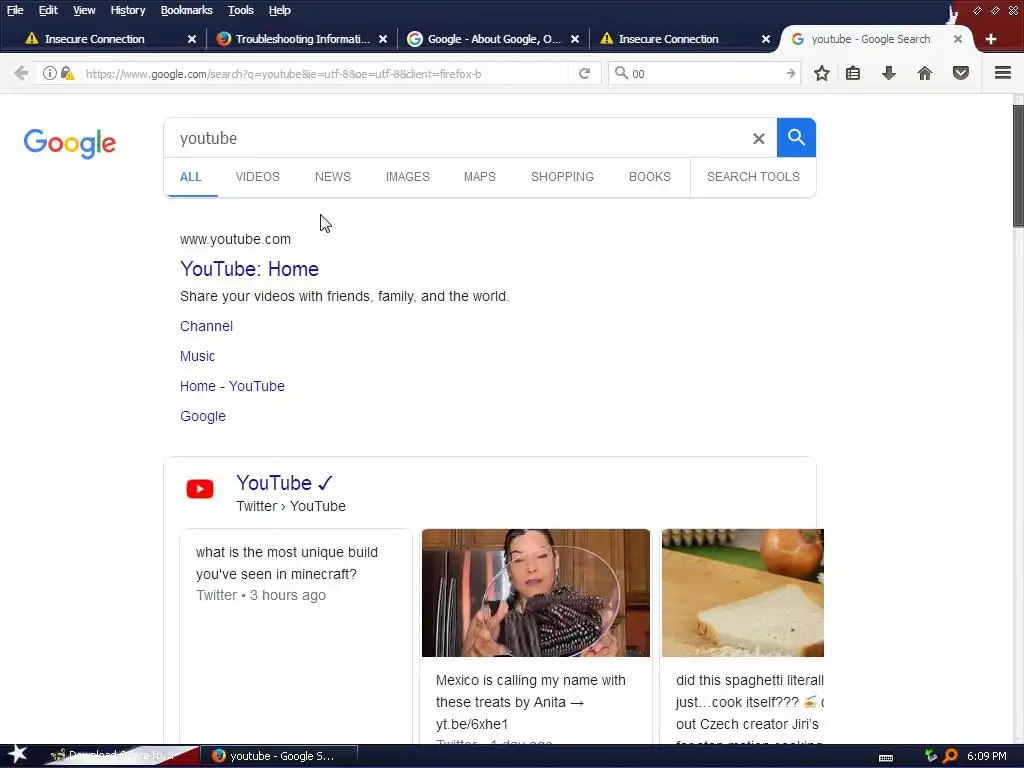Open the Firefox hamburger menu
This screenshot has height=768, width=1024.
(x=1002, y=73)
